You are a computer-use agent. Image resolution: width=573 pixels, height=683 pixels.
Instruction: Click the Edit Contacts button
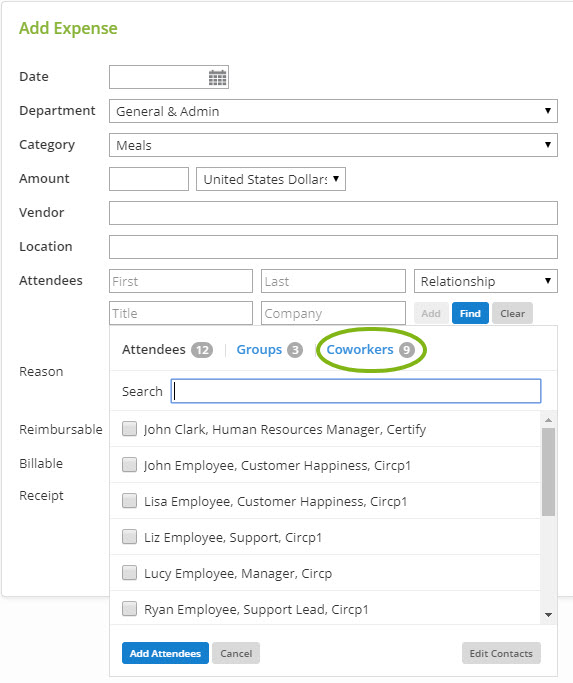click(501, 653)
